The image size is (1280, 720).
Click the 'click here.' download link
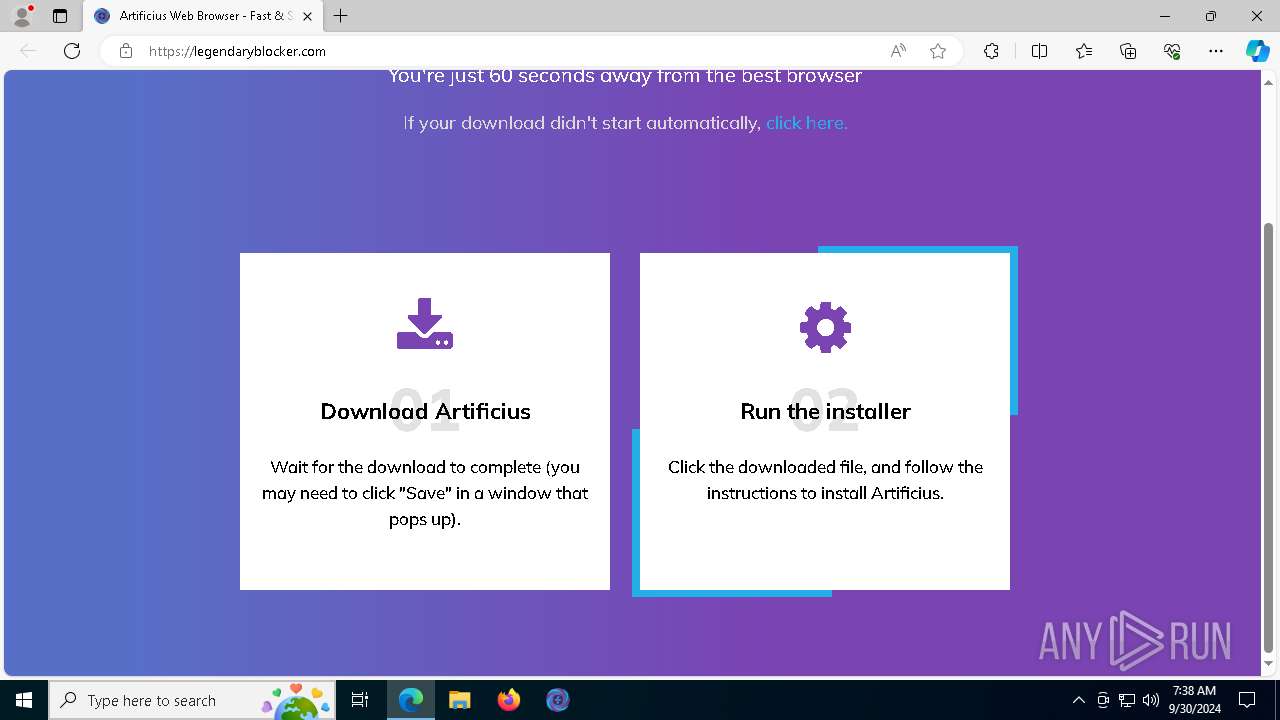(806, 123)
